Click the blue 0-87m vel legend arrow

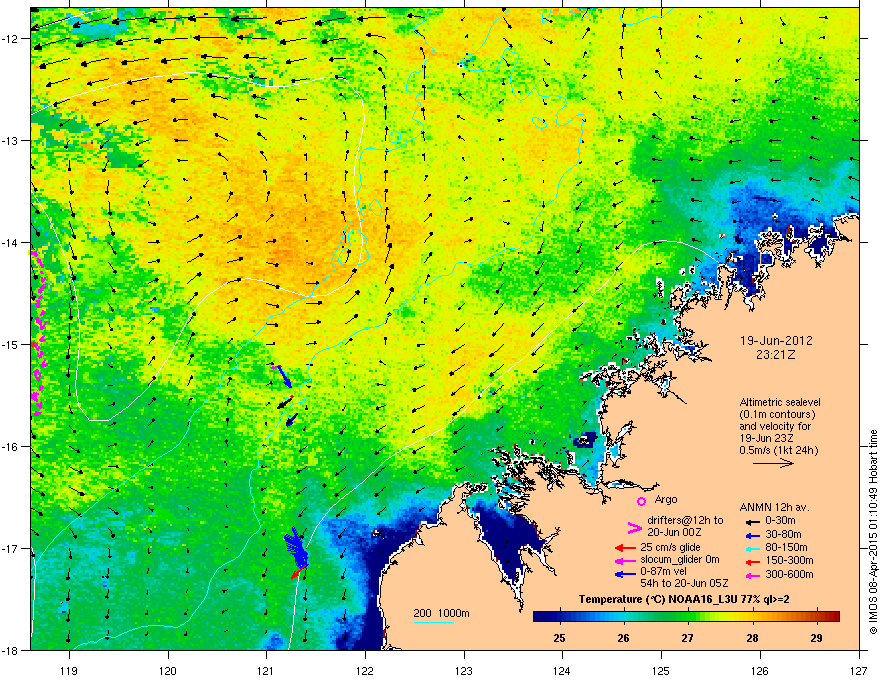[625, 574]
